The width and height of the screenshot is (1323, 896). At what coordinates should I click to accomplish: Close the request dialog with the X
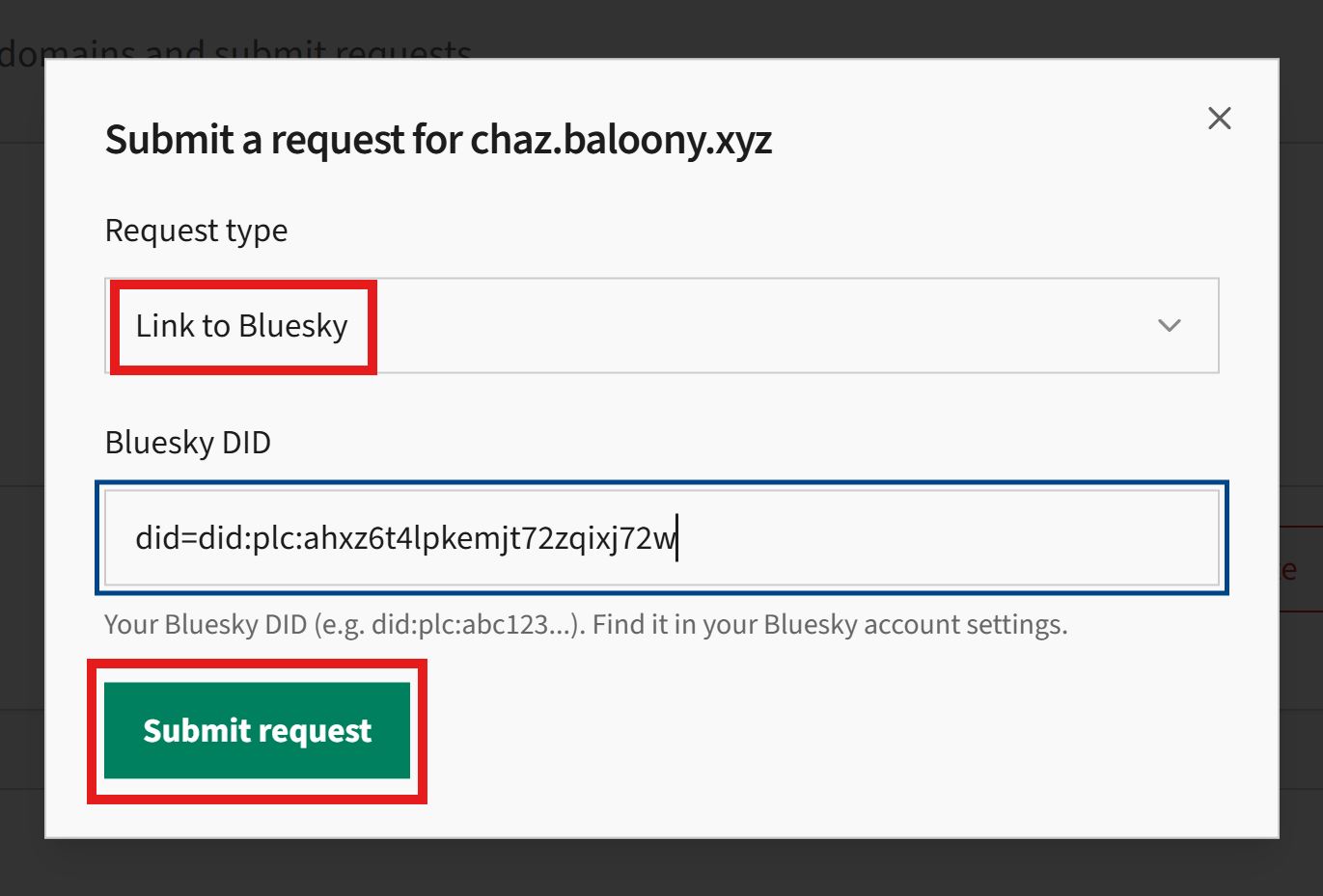tap(1219, 118)
